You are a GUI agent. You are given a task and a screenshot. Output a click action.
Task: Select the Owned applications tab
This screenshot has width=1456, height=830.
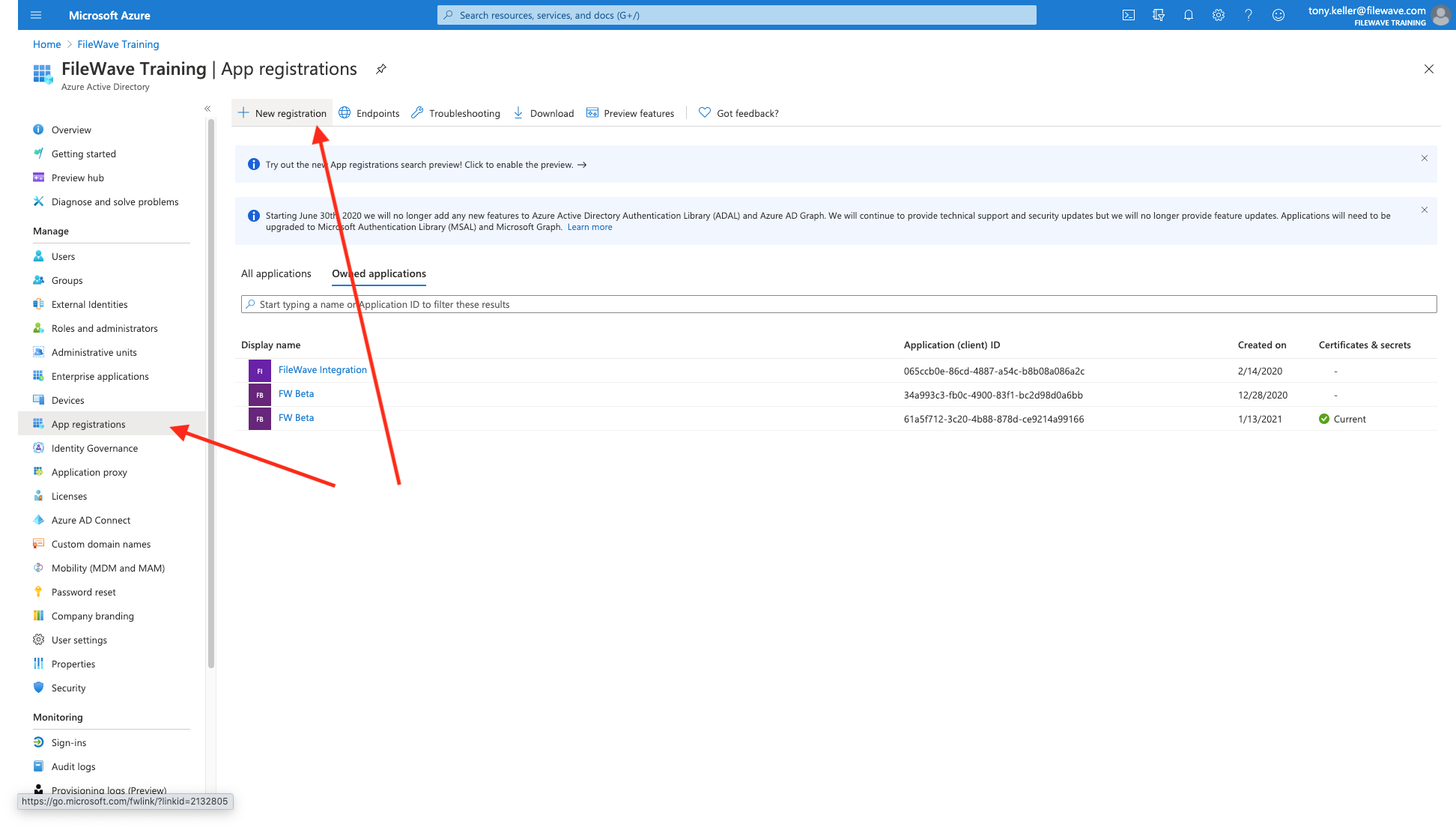click(x=379, y=273)
